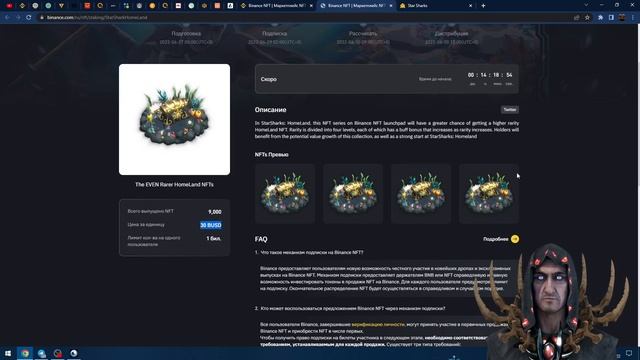This screenshot has width=640, height=360.
Task: Open the Chrome three-dot menu
Action: [x=633, y=18]
